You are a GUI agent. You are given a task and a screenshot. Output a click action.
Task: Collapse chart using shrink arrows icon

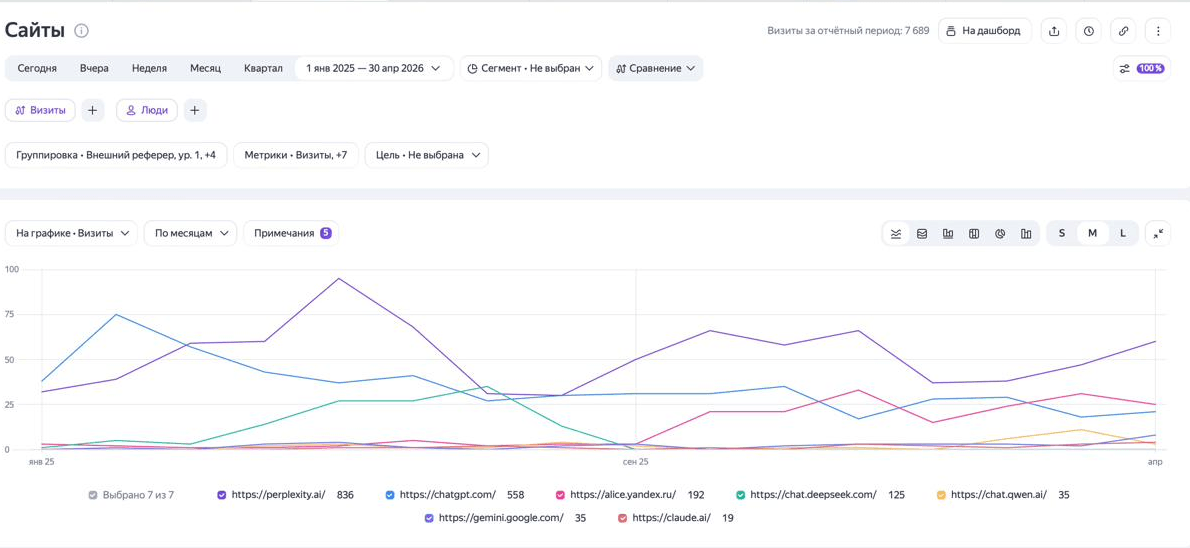coord(1158,234)
